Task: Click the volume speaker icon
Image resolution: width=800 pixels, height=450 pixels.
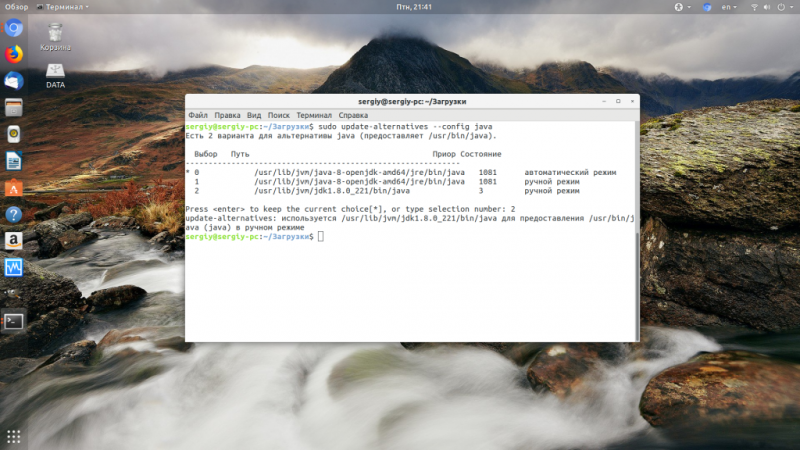Action: click(x=767, y=7)
